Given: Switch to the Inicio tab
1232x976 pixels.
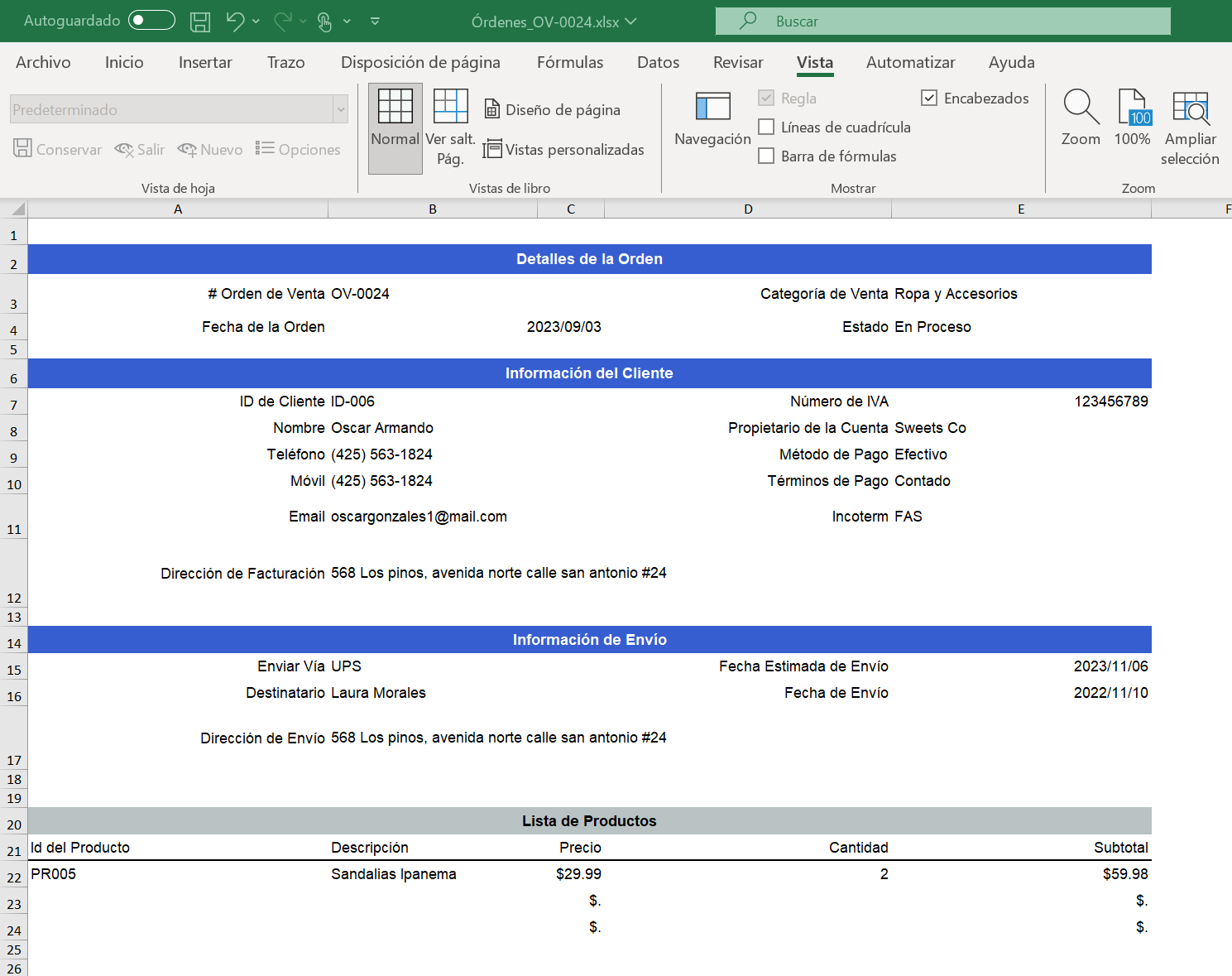Looking at the screenshot, I should (x=124, y=62).
